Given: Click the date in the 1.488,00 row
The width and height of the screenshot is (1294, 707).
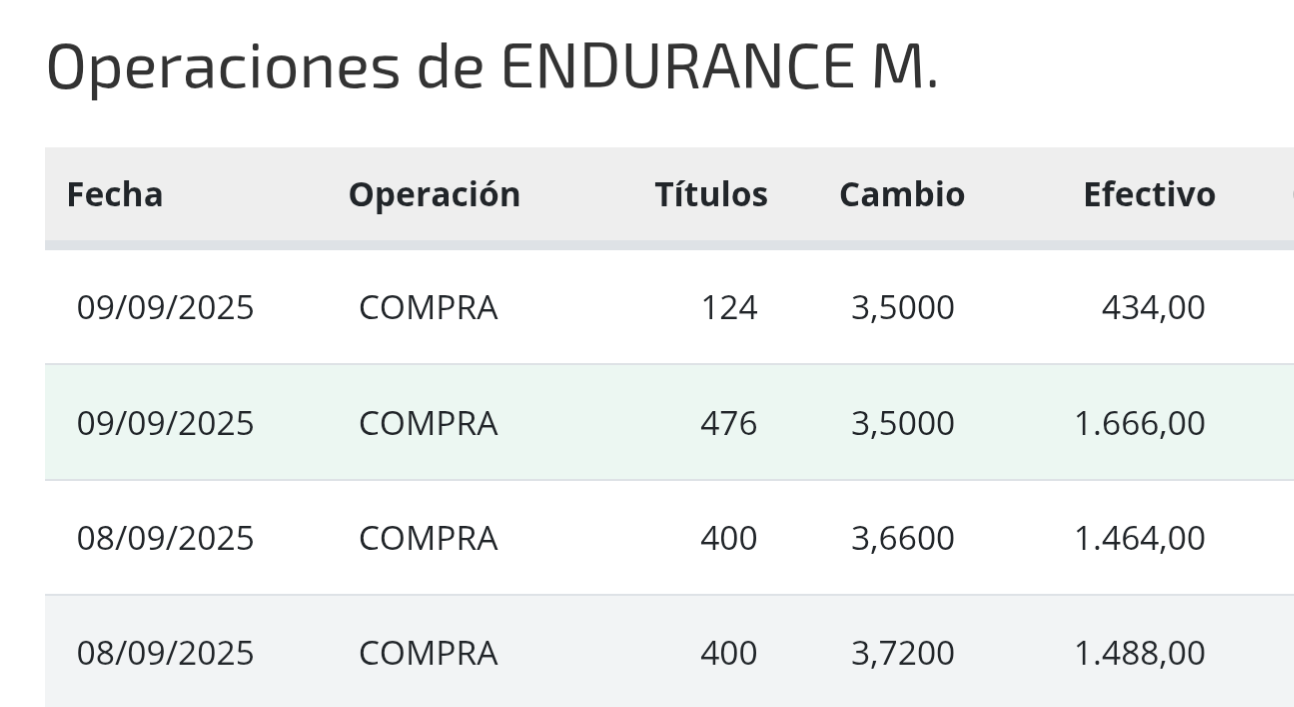Looking at the screenshot, I should 166,654.
